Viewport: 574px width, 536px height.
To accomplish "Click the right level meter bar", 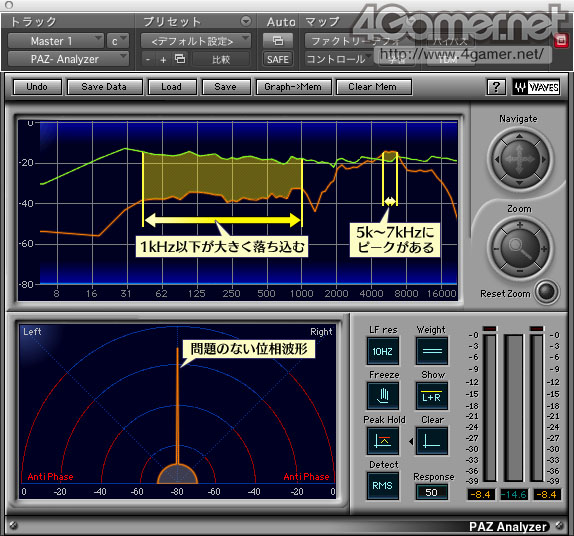I will point(537,407).
